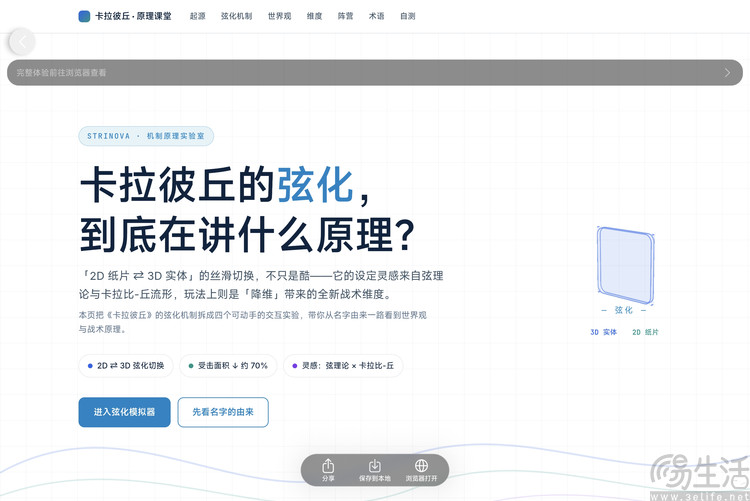Click the 受击面积 ↓ 约 70% chip
This screenshot has width=750, height=501.
point(228,366)
